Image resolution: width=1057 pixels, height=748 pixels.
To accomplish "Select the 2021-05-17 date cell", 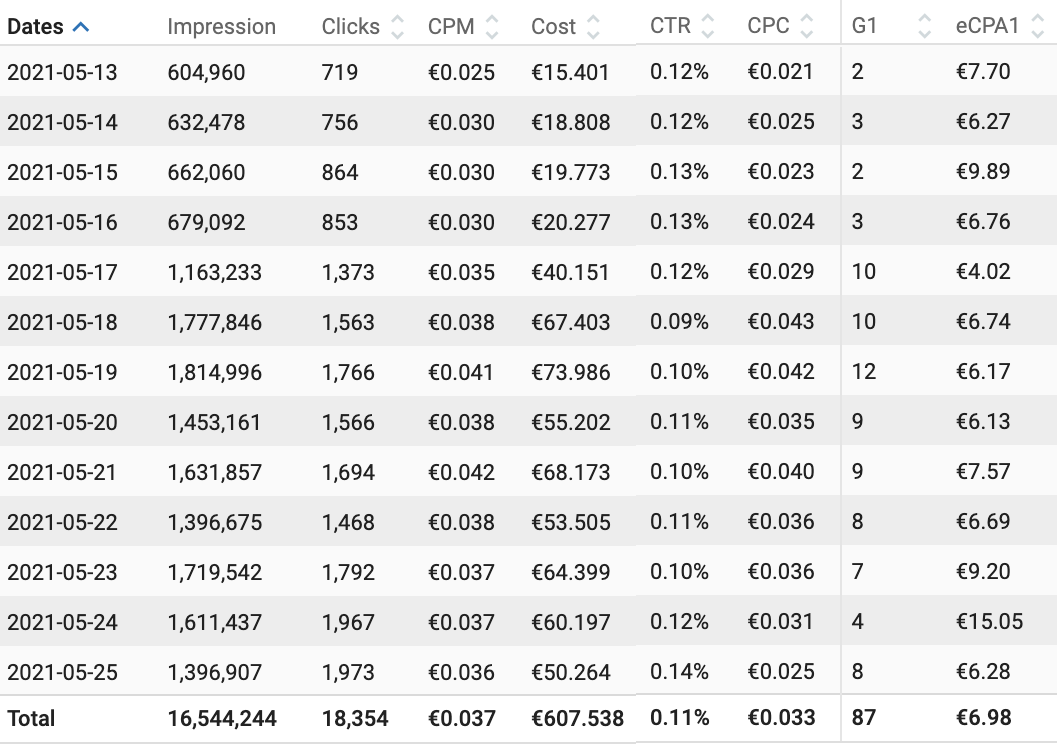I will pos(62,272).
